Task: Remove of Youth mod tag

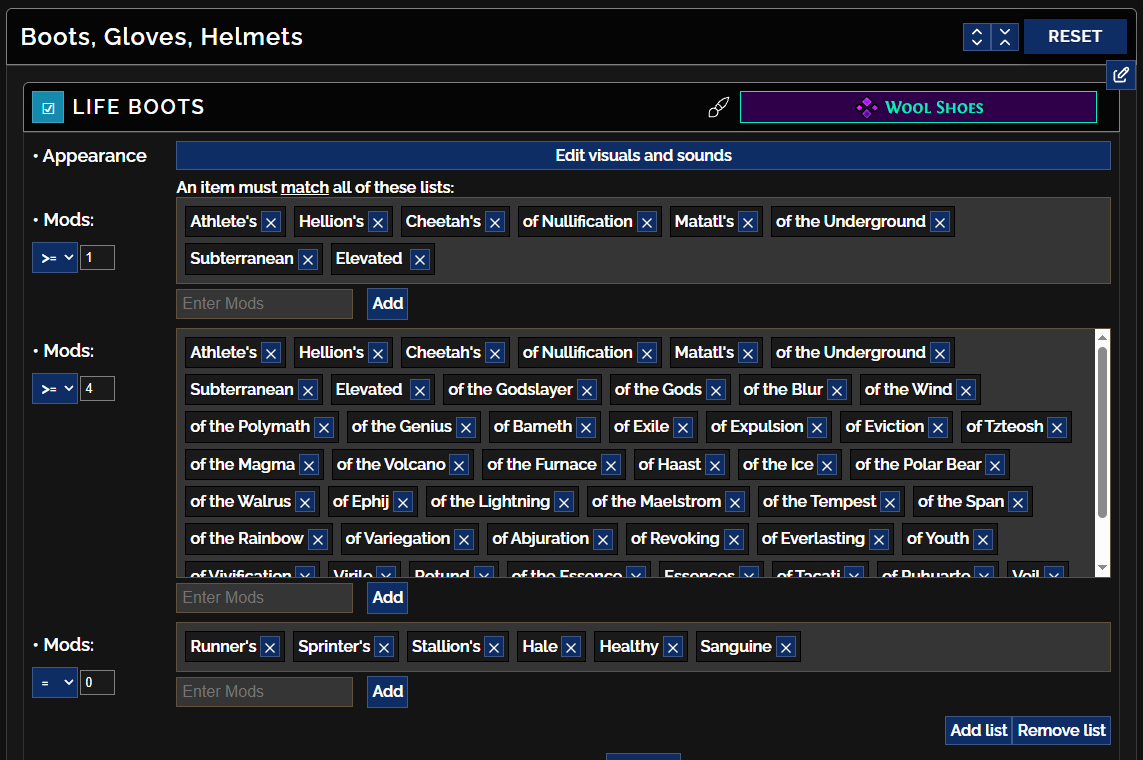Action: click(983, 540)
